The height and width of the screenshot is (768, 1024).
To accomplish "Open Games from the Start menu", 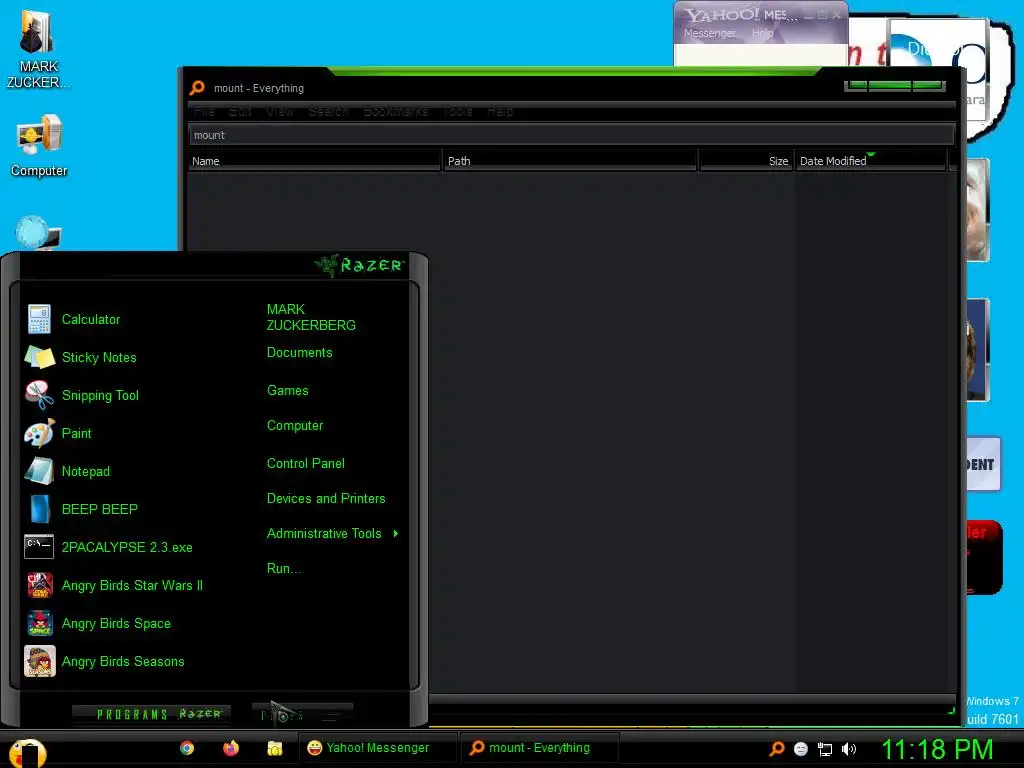I will coord(287,391).
